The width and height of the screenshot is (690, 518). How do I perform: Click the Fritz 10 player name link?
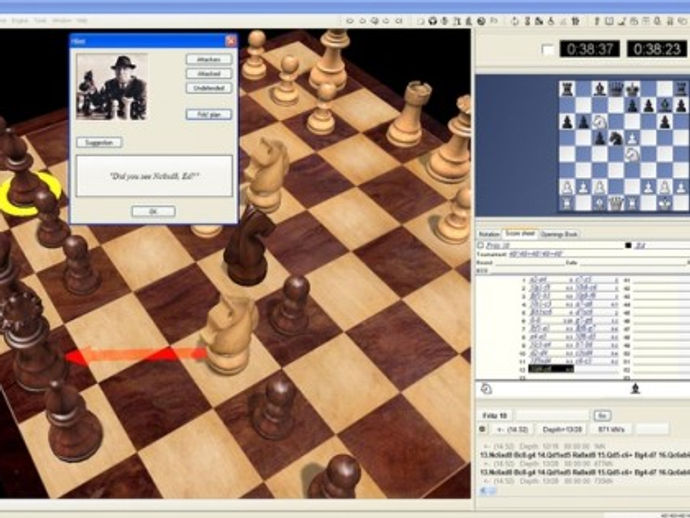pyautogui.click(x=498, y=246)
